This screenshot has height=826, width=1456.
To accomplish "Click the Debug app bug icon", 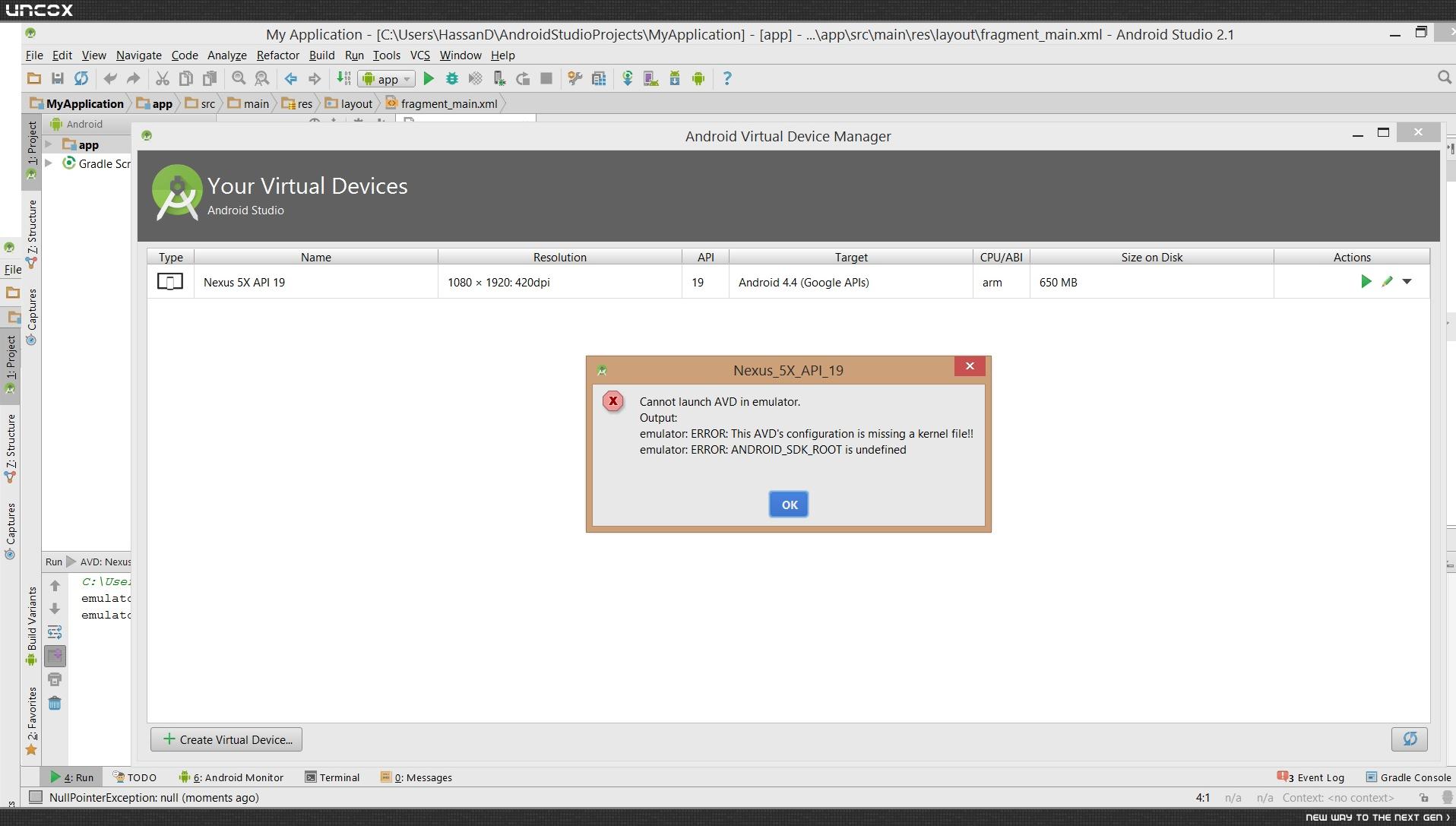I will (452, 78).
